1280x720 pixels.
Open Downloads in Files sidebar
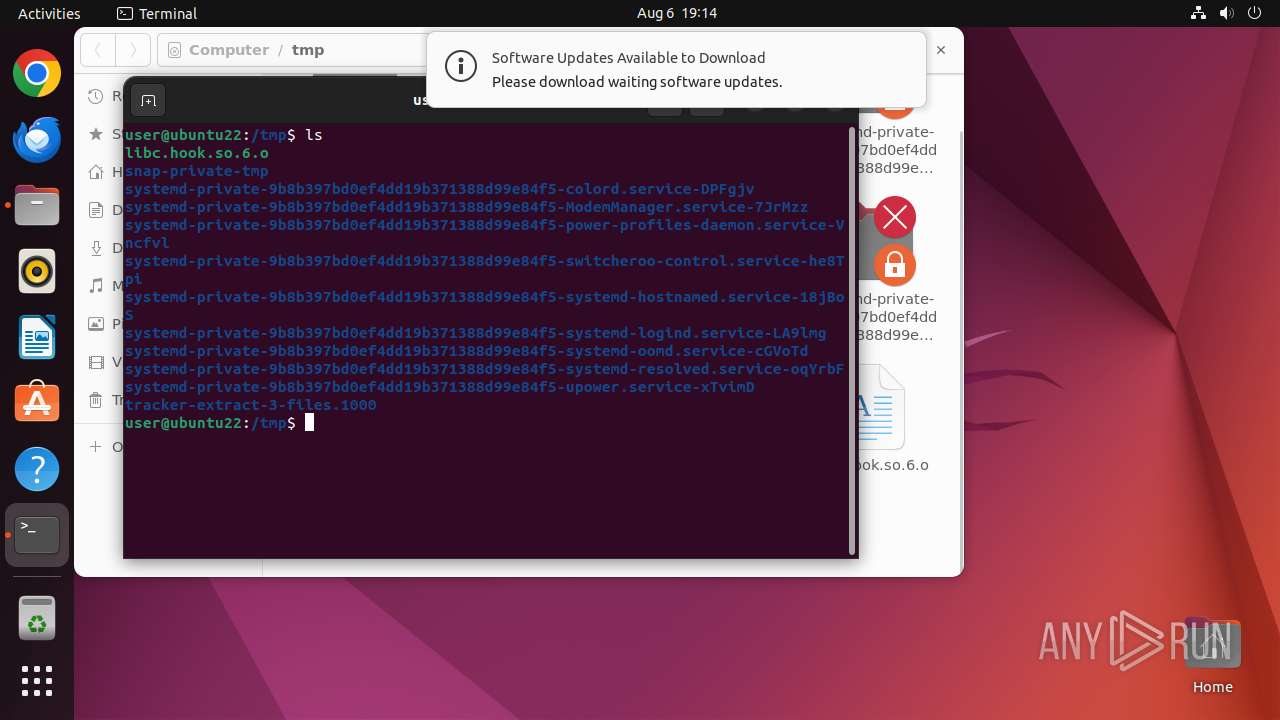[x=105, y=248]
